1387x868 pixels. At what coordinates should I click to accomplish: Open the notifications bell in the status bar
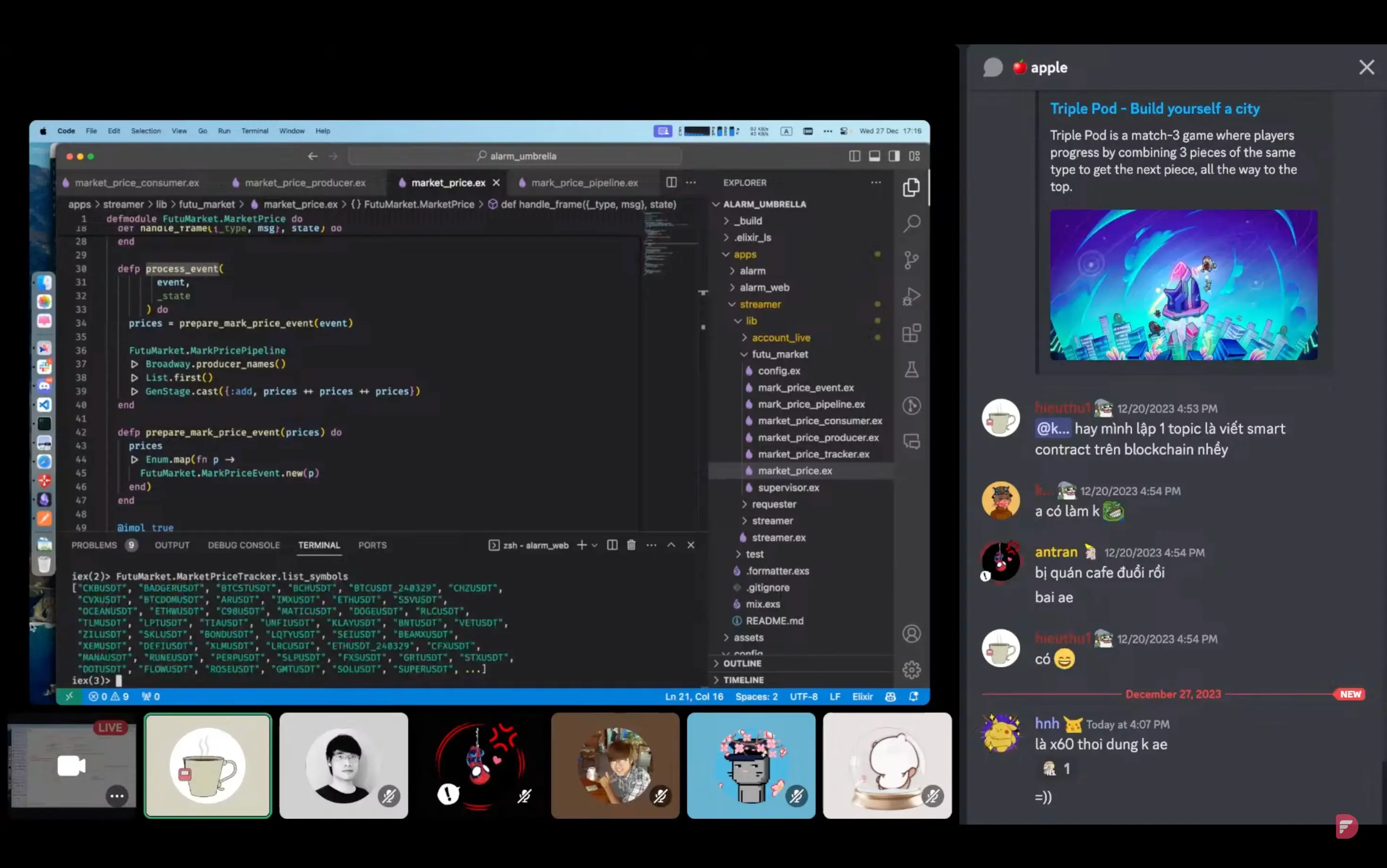pos(913,696)
